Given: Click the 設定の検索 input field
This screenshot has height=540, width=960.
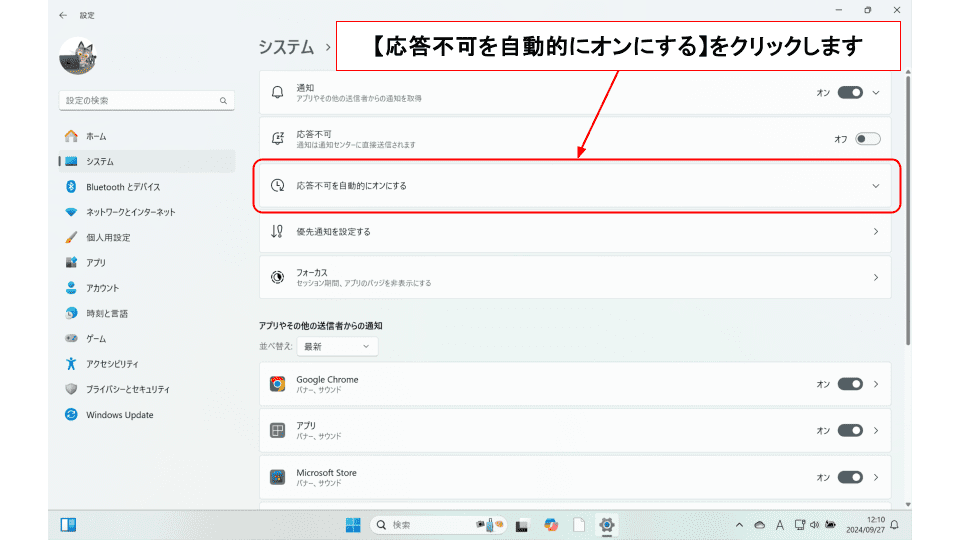Looking at the screenshot, I should 138,101.
